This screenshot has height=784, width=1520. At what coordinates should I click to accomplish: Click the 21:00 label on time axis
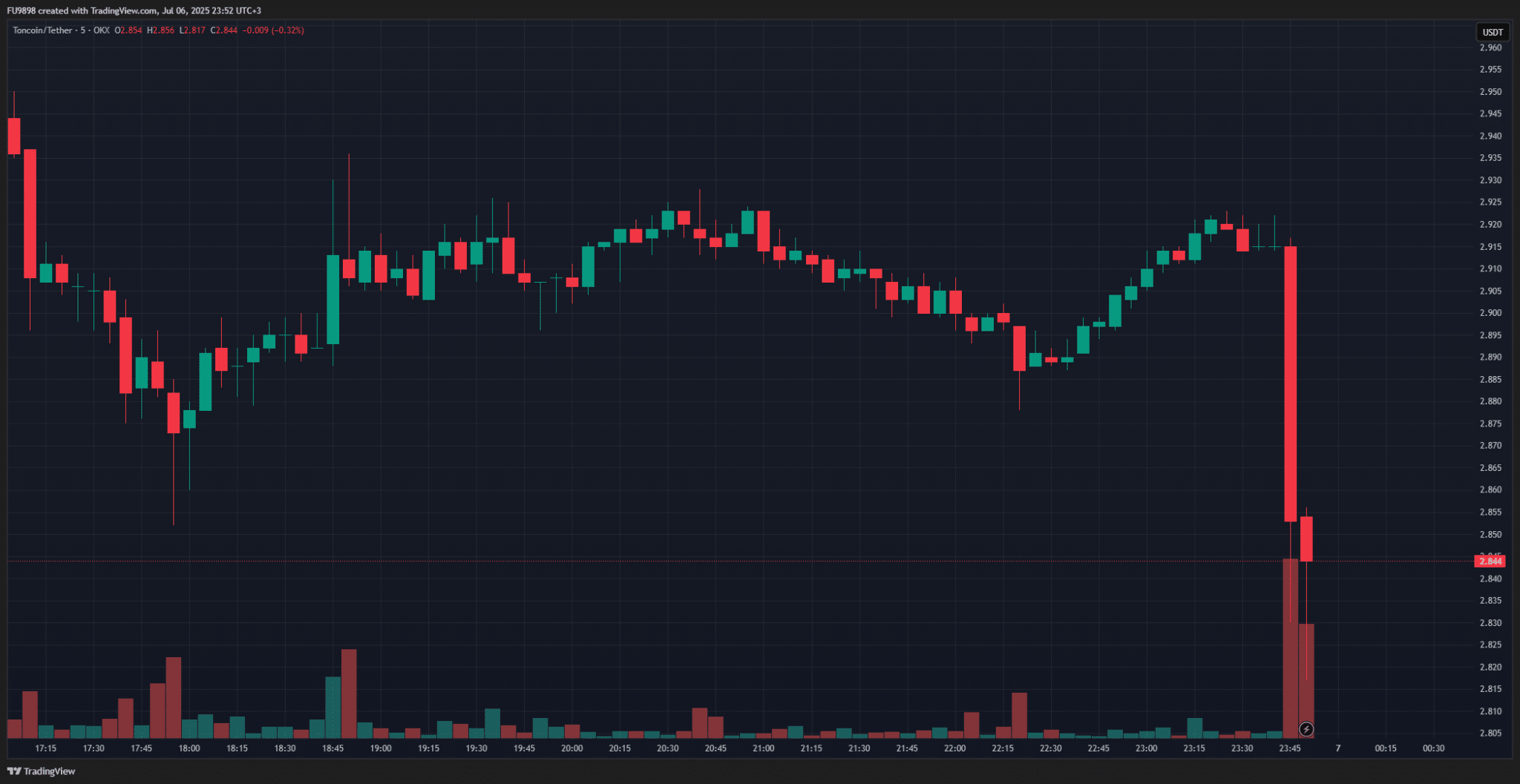coord(763,748)
